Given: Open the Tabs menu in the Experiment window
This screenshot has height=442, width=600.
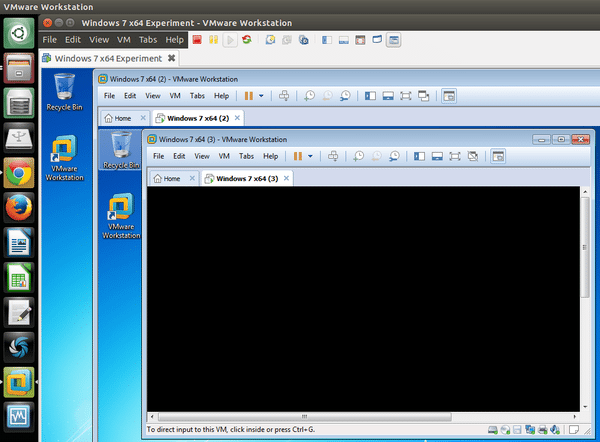Looking at the screenshot, I should (148, 39).
